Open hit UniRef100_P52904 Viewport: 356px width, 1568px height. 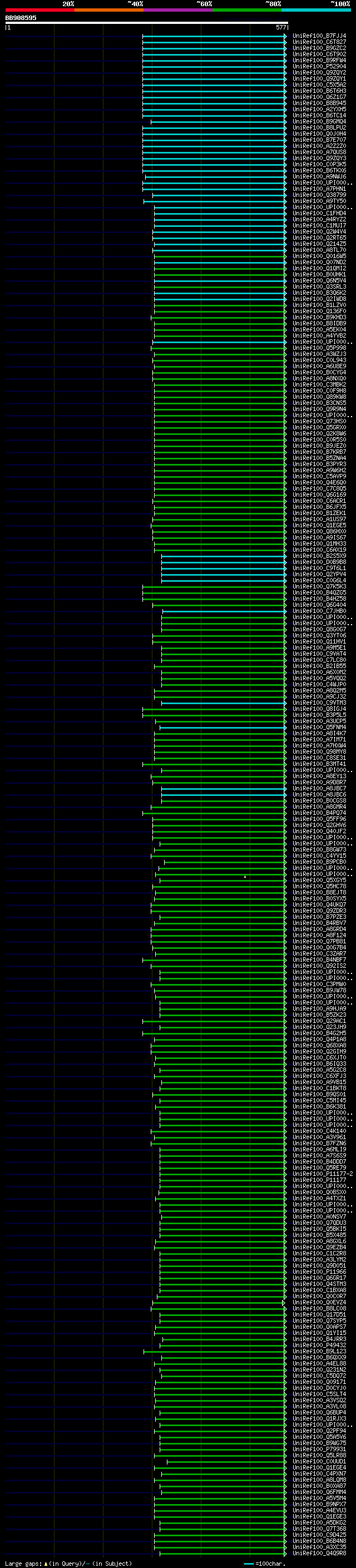tap(319, 66)
